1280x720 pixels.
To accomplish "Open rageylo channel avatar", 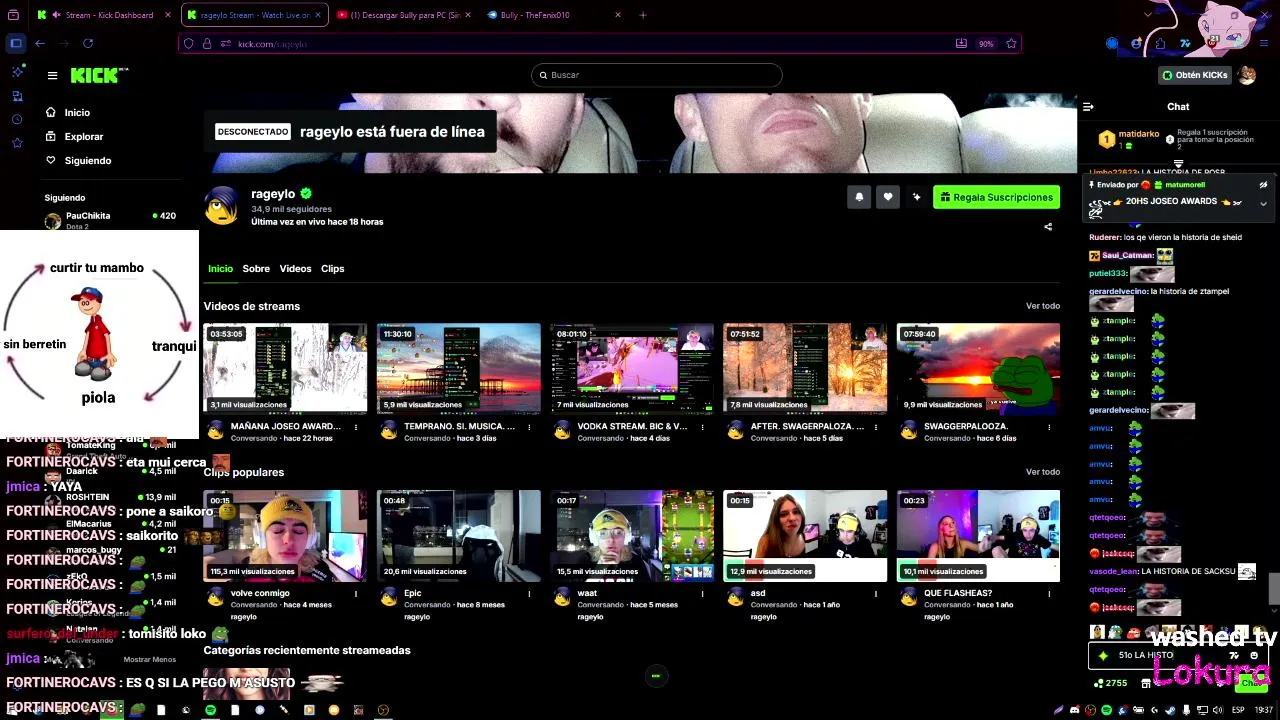I will click(x=222, y=206).
